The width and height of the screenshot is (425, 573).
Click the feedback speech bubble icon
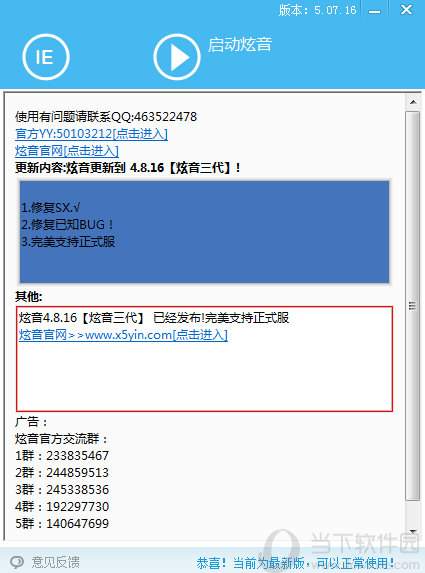click(x=17, y=562)
